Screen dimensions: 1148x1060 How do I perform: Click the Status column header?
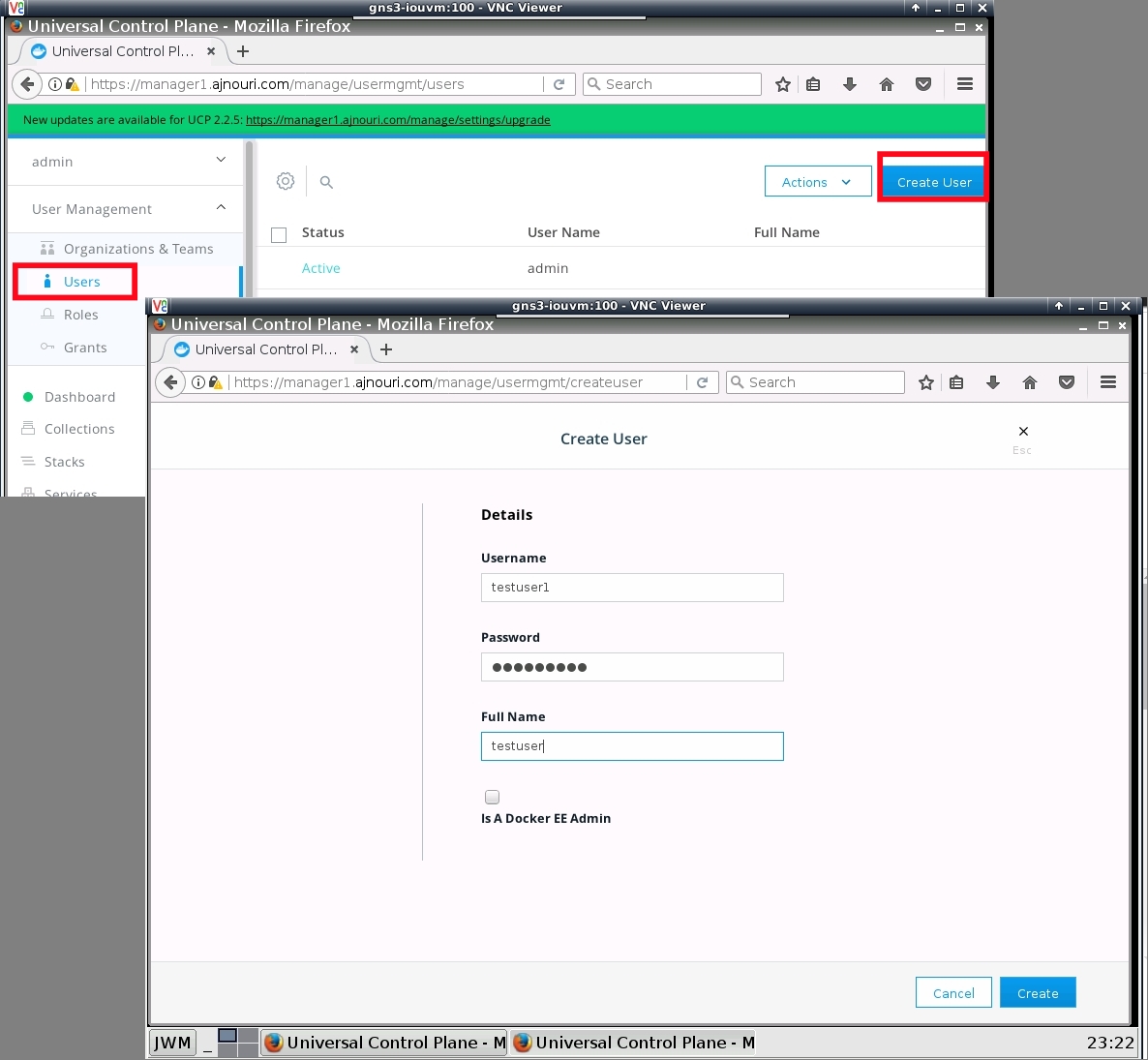tap(323, 232)
